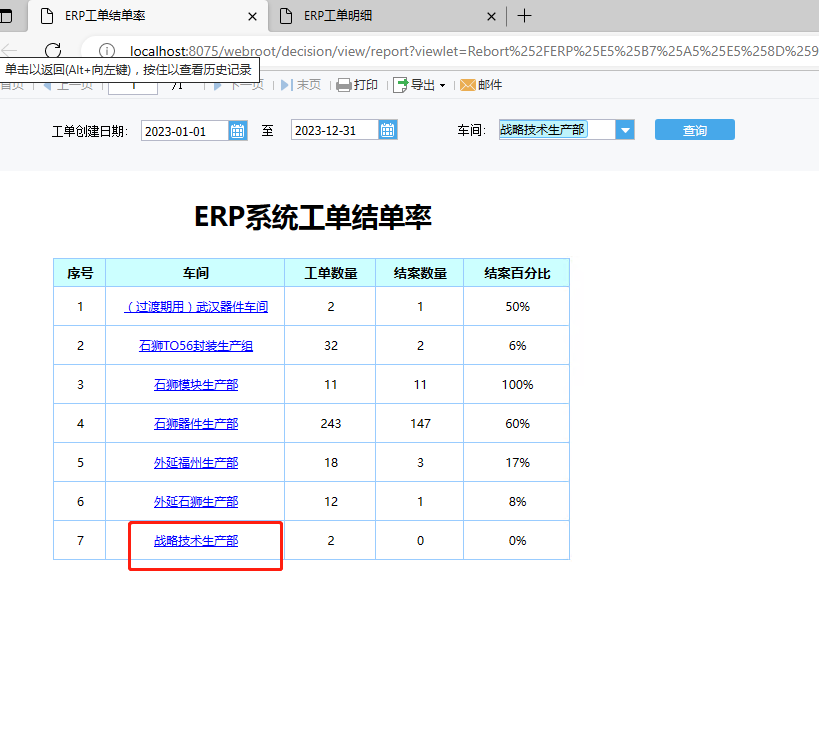
Task: Select 结案数量 value in 外延福州生产部 row
Action: pos(420,463)
